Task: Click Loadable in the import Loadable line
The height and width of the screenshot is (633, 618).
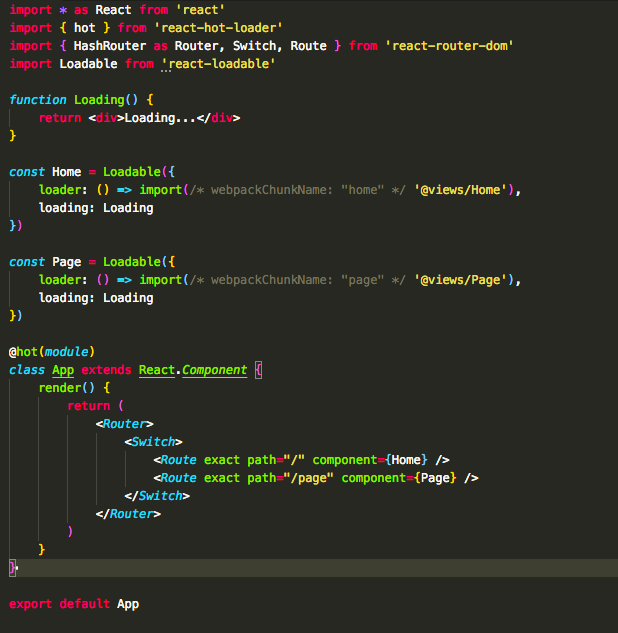Action: pos(88,64)
